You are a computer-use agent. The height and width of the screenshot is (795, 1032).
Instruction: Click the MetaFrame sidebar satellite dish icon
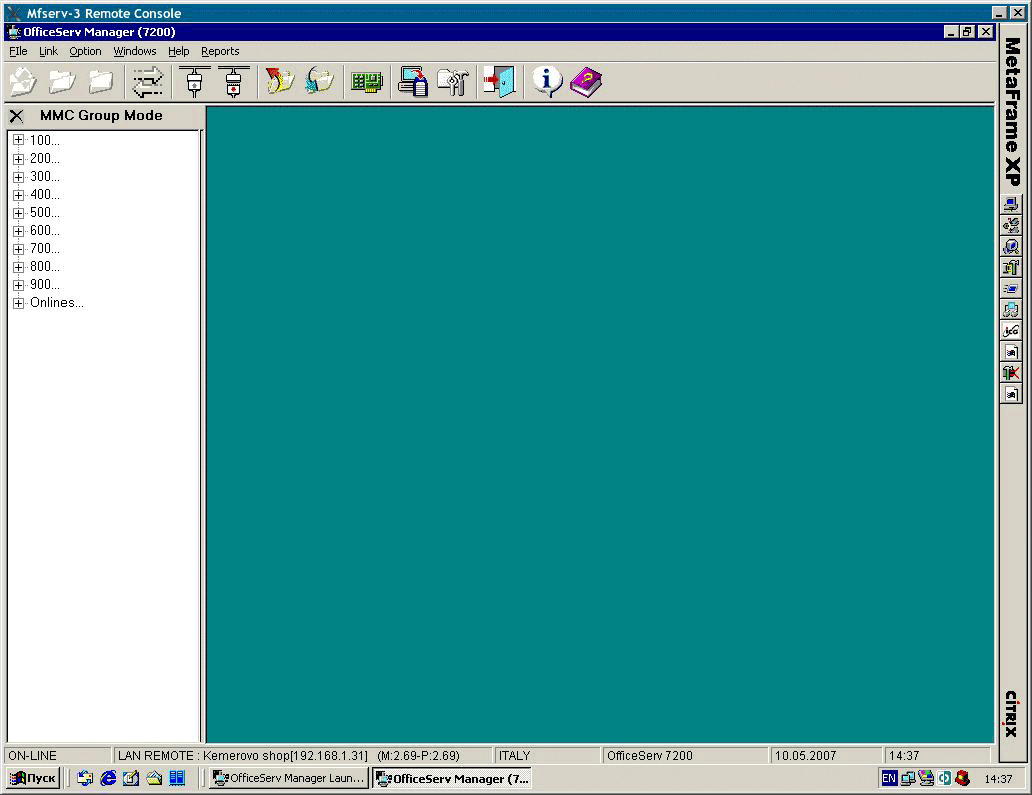[1012, 225]
